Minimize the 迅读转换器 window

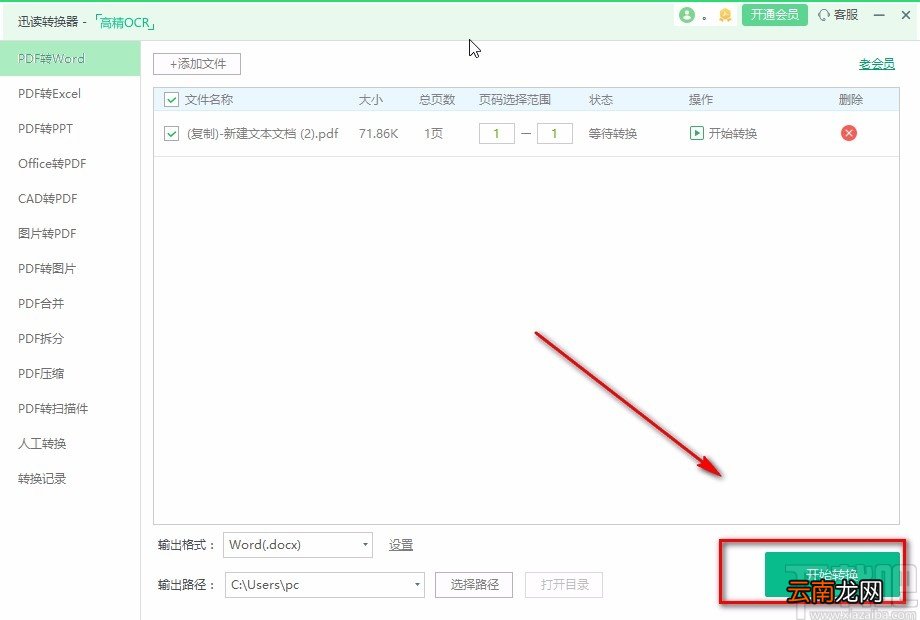click(x=879, y=15)
